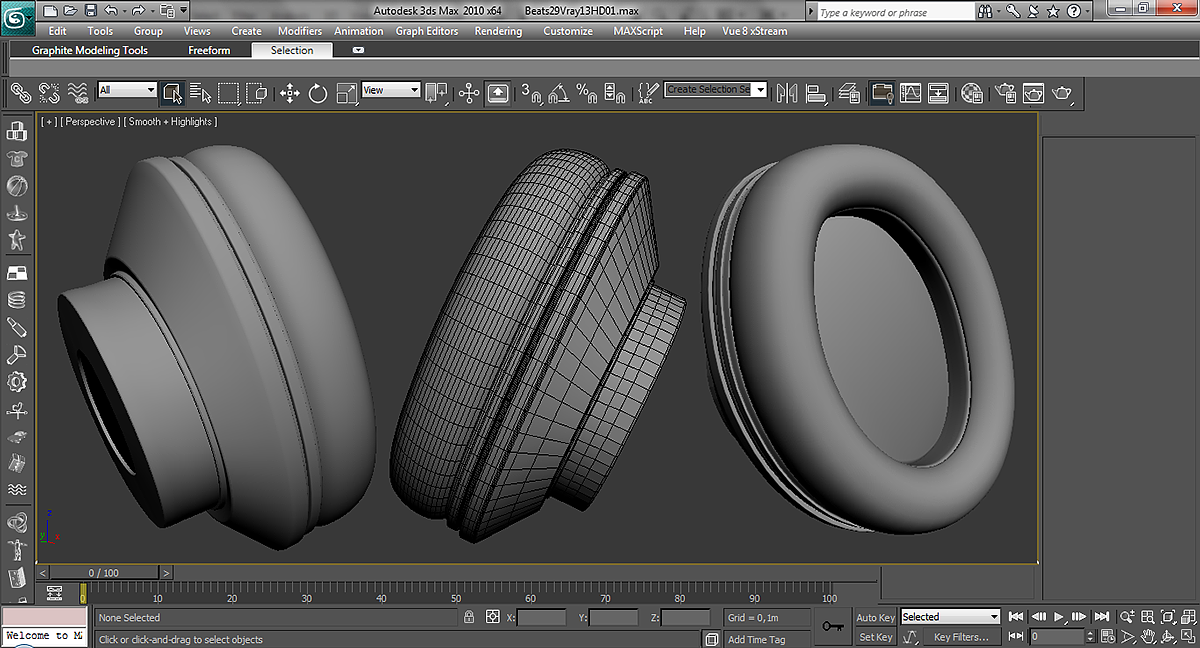Click Select by Name icon
The width and height of the screenshot is (1200, 648).
point(201,93)
